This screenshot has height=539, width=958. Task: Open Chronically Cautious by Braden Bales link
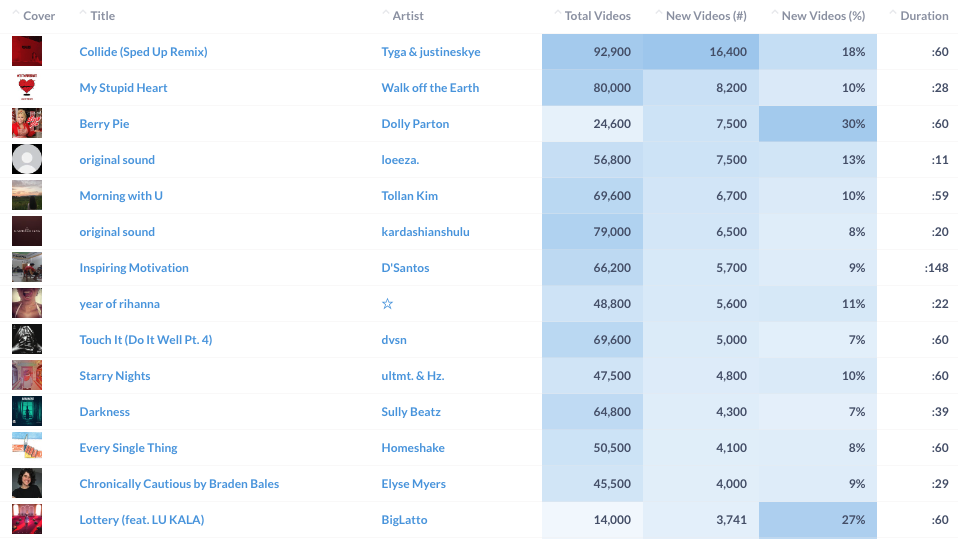(179, 483)
